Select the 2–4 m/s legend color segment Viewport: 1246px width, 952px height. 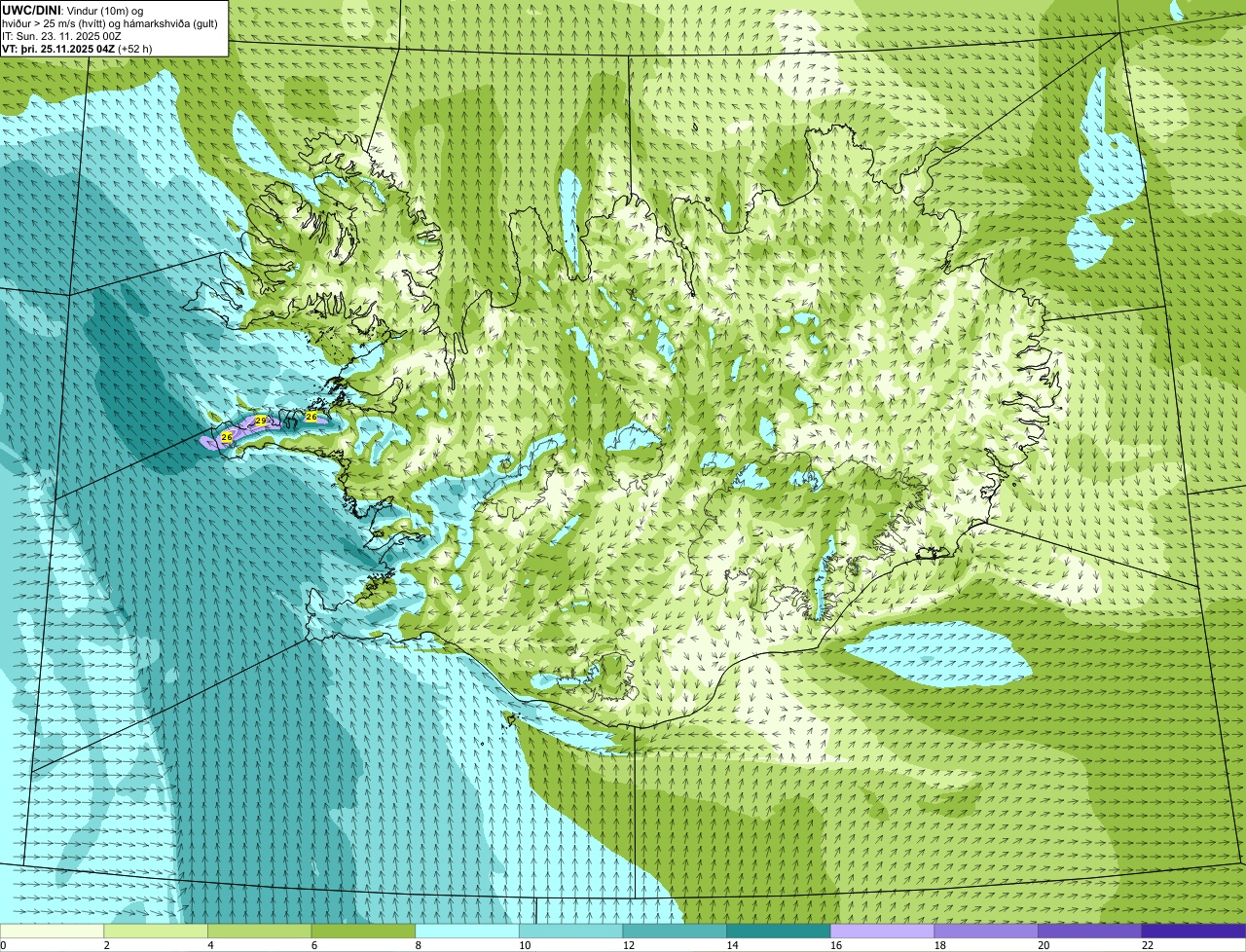pyautogui.click(x=156, y=931)
